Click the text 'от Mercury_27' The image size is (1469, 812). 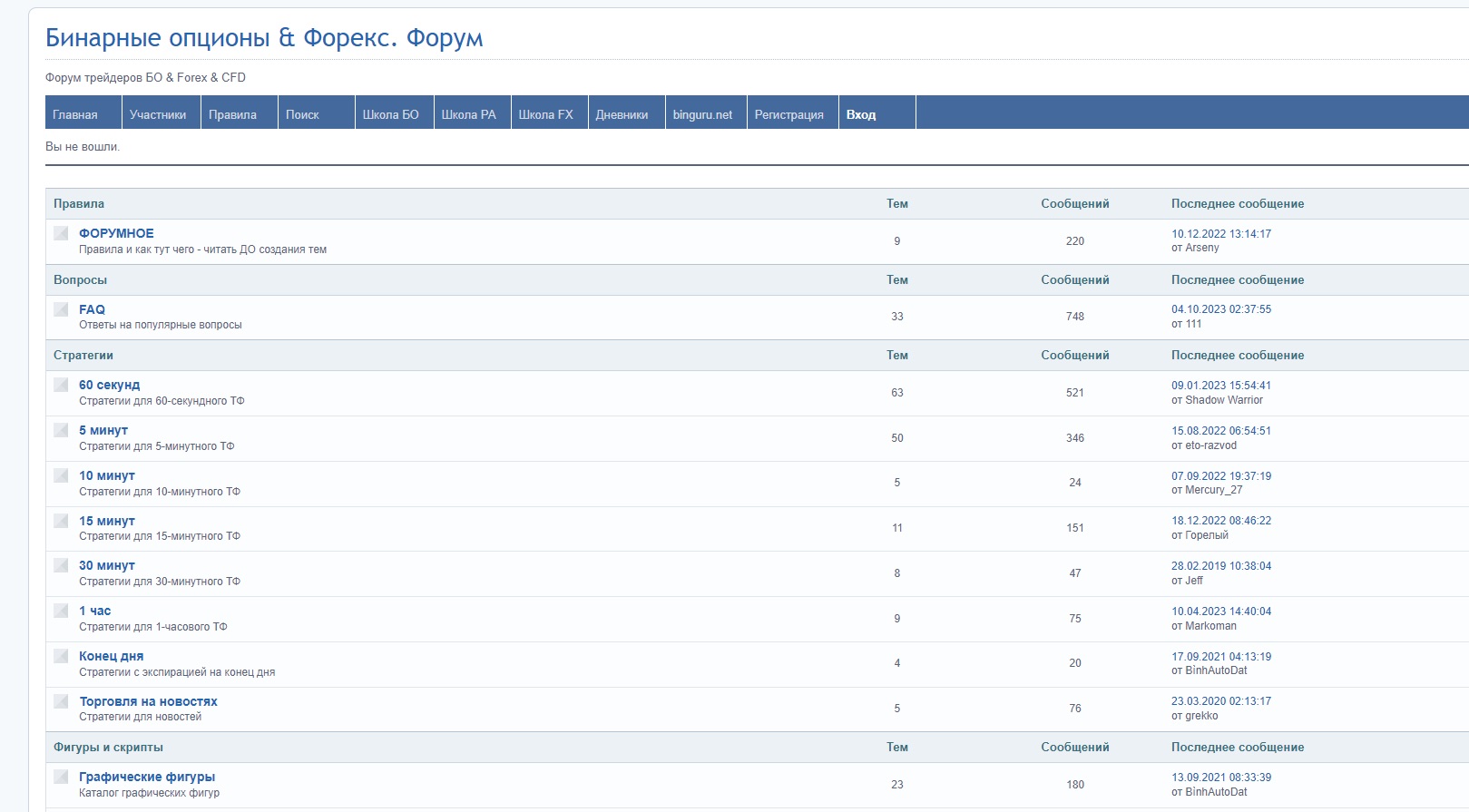click(1207, 490)
